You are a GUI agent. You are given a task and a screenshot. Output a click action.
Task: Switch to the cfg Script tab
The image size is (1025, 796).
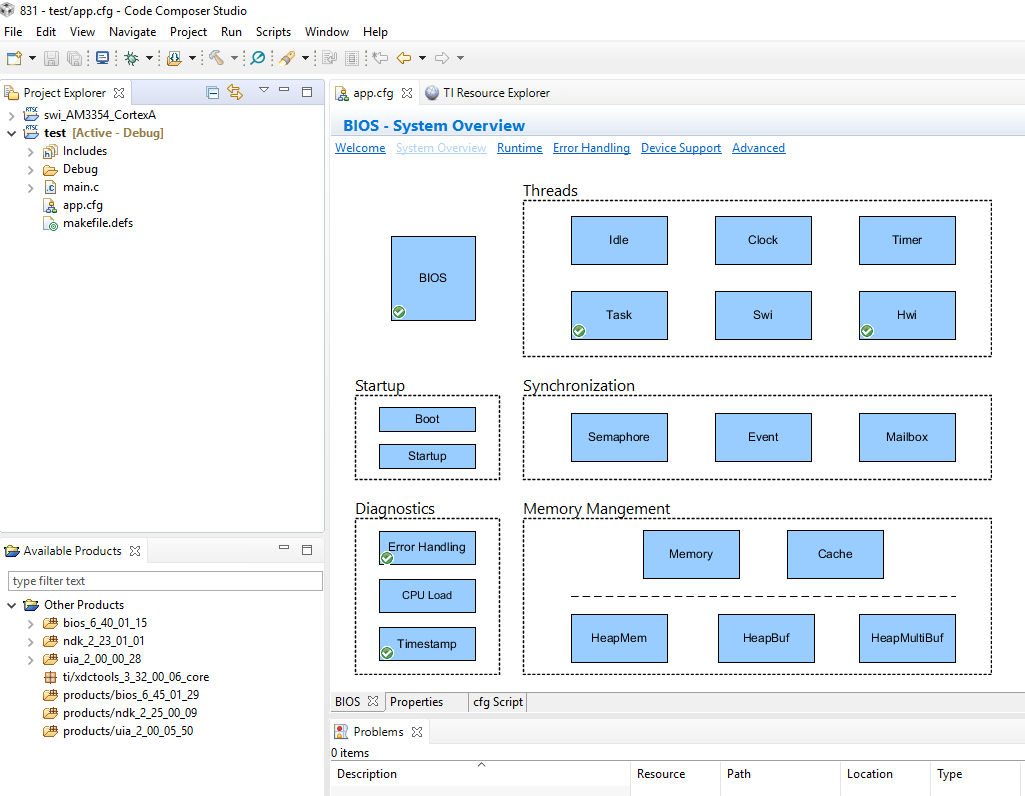pyautogui.click(x=497, y=702)
